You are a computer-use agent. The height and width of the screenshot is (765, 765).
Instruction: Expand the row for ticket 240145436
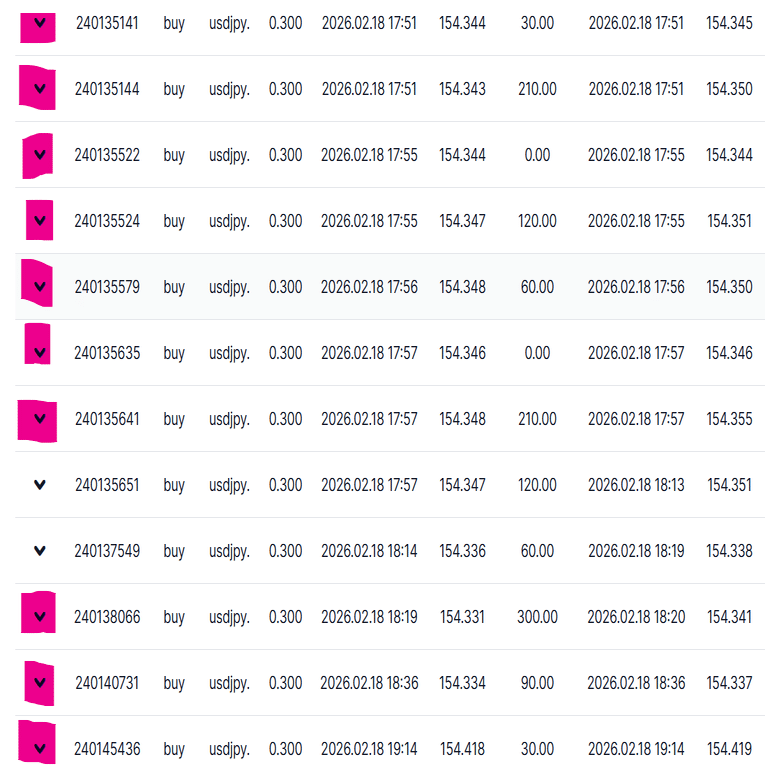click(39, 749)
